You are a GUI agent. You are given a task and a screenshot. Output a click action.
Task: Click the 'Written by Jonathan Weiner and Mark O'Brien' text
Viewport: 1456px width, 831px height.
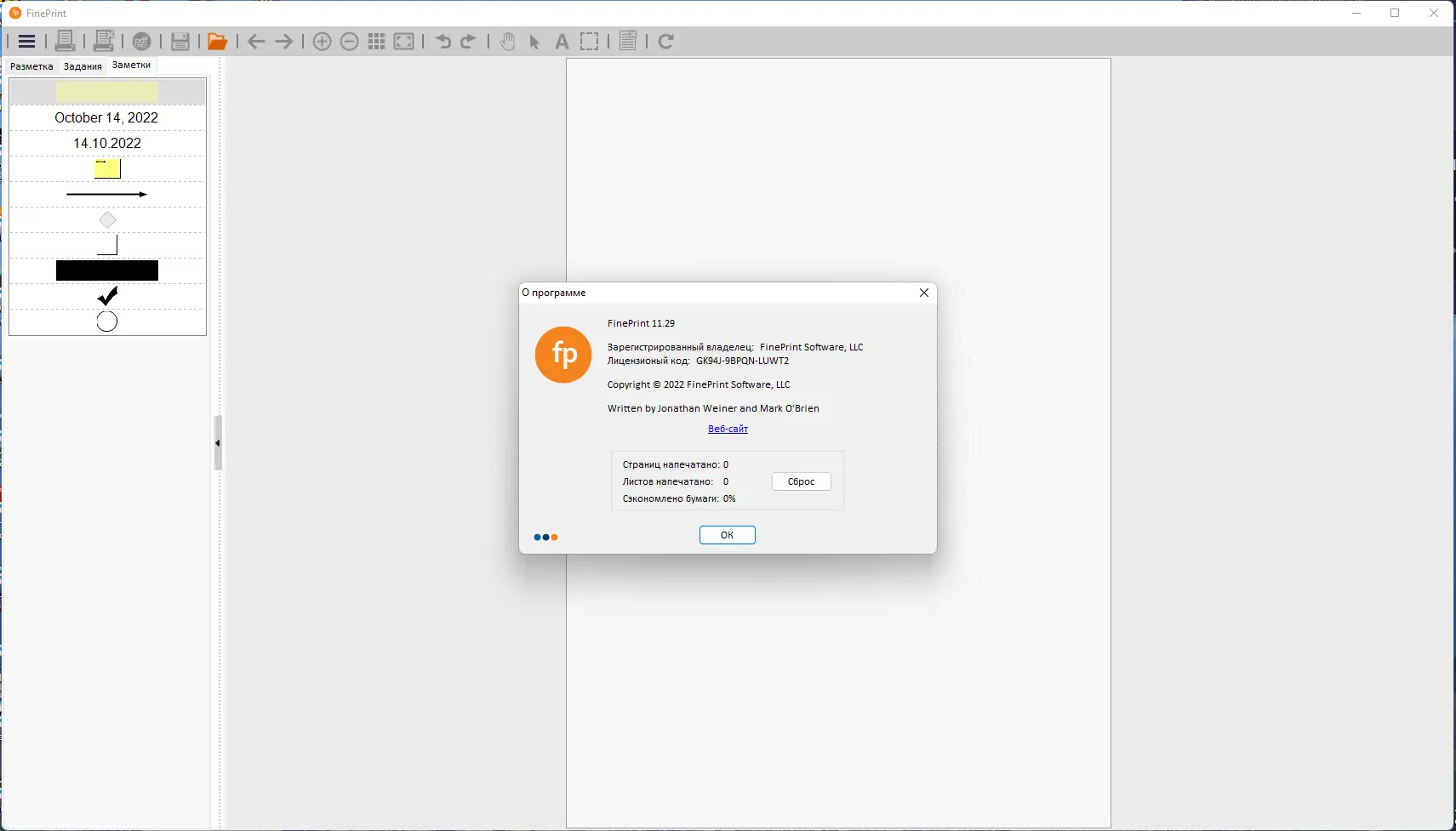point(713,408)
